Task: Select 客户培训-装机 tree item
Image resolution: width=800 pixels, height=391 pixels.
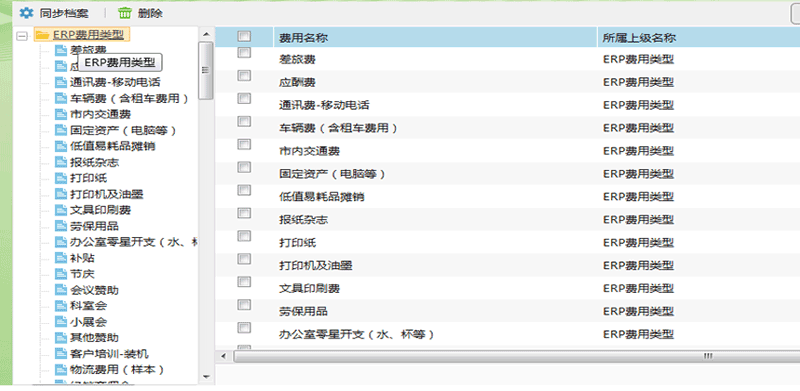Action: [x=109, y=354]
